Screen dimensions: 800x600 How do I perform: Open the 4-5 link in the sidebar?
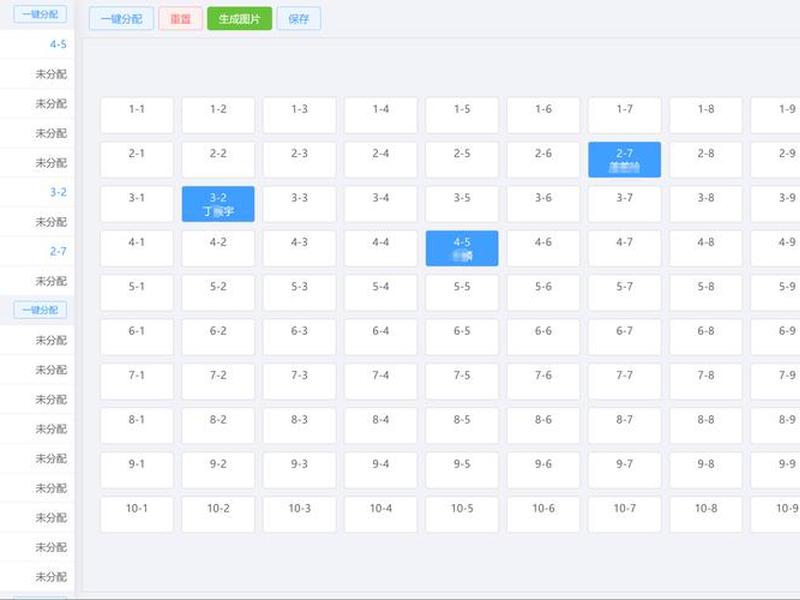point(58,44)
